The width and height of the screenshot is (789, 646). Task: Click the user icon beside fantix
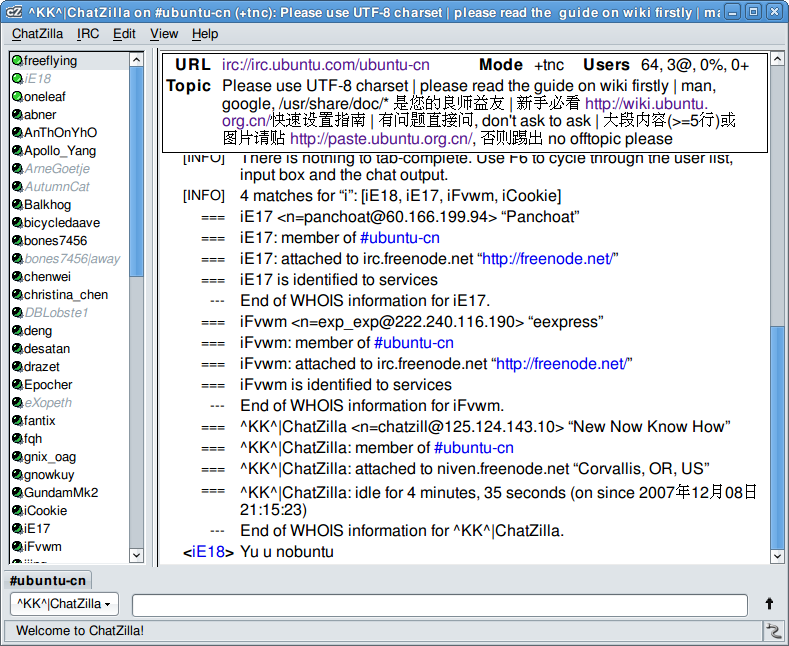coord(17,421)
